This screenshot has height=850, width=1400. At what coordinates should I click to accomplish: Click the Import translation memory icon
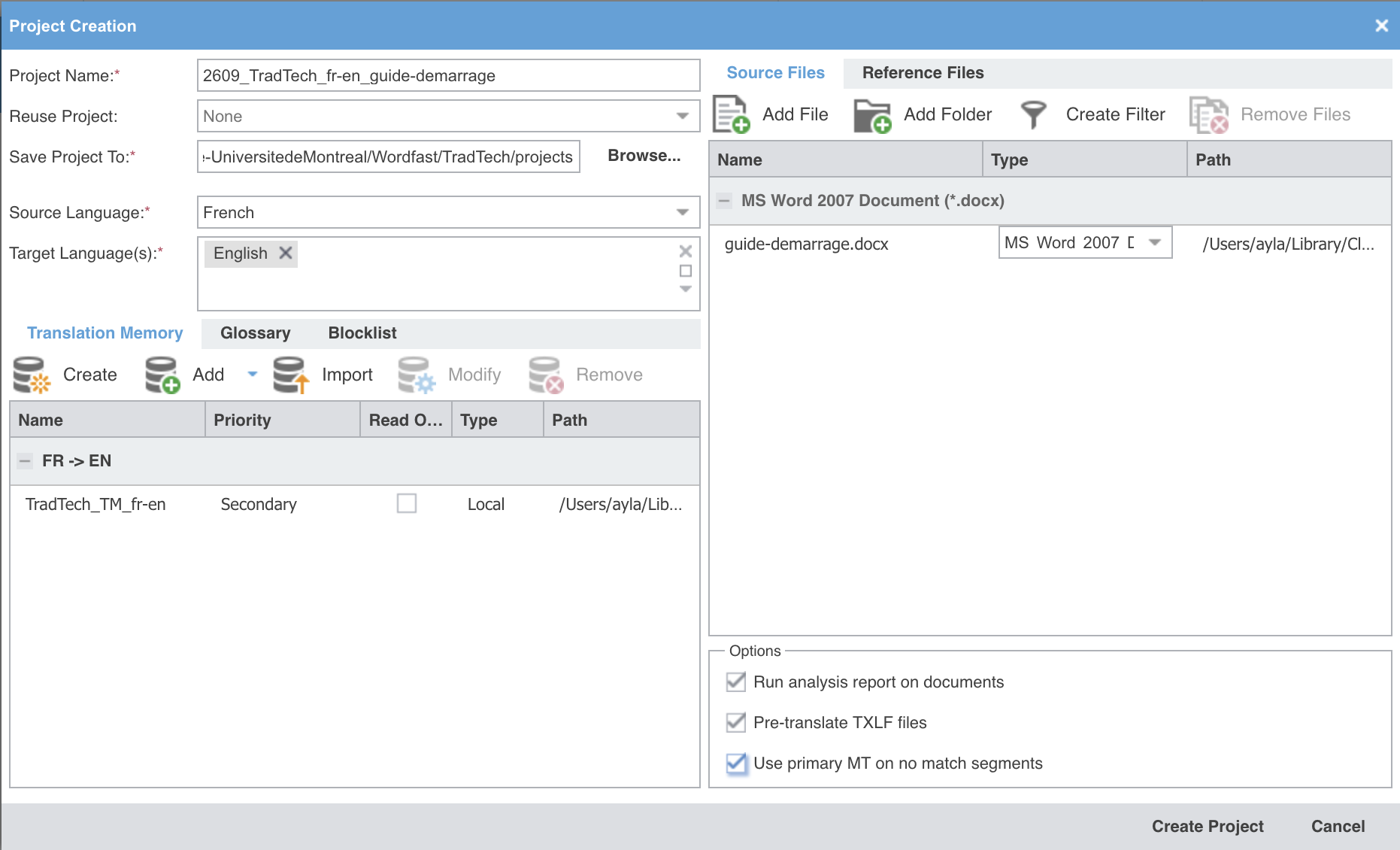[291, 375]
